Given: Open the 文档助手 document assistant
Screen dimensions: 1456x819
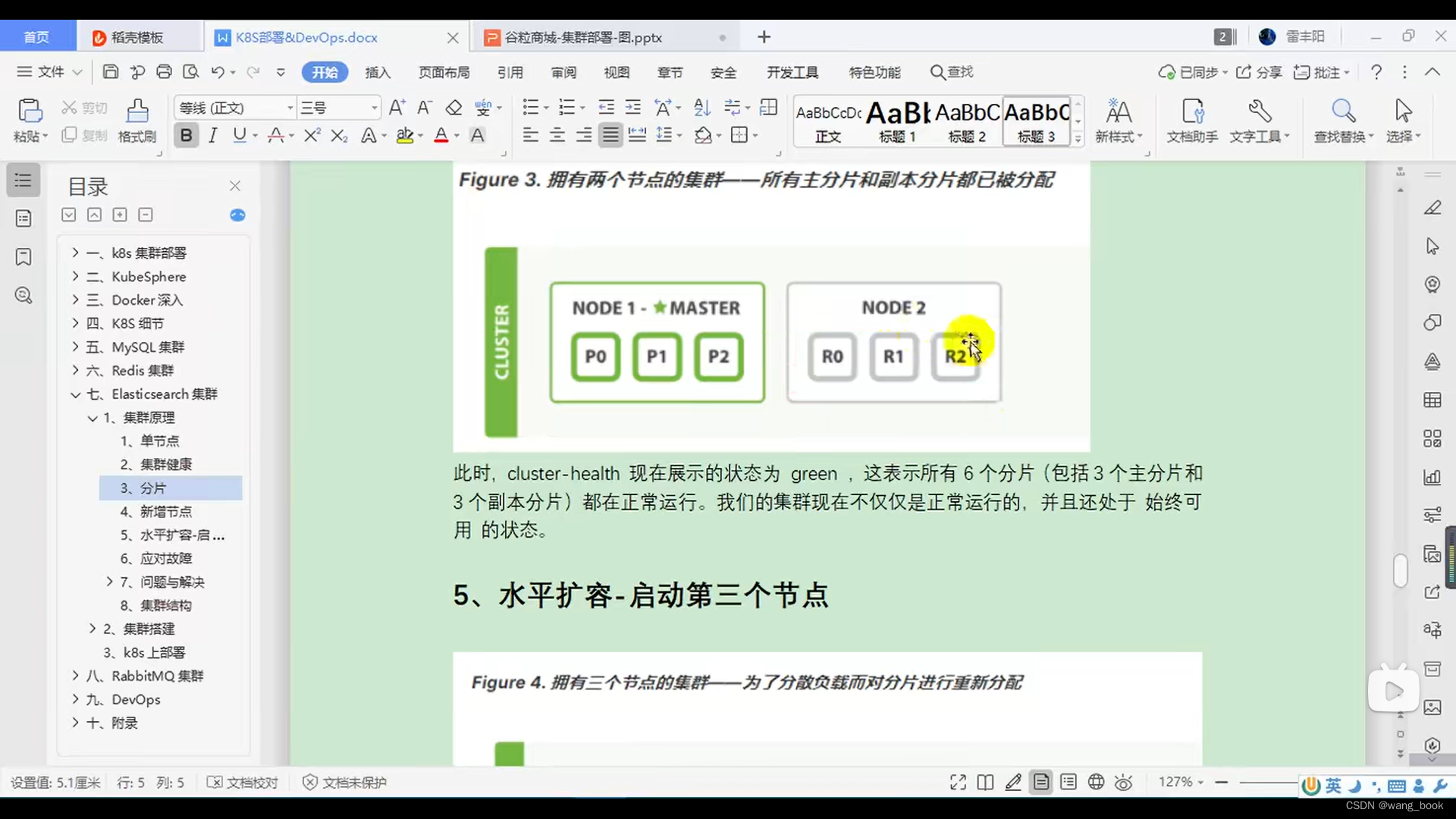Looking at the screenshot, I should pos(1191,120).
